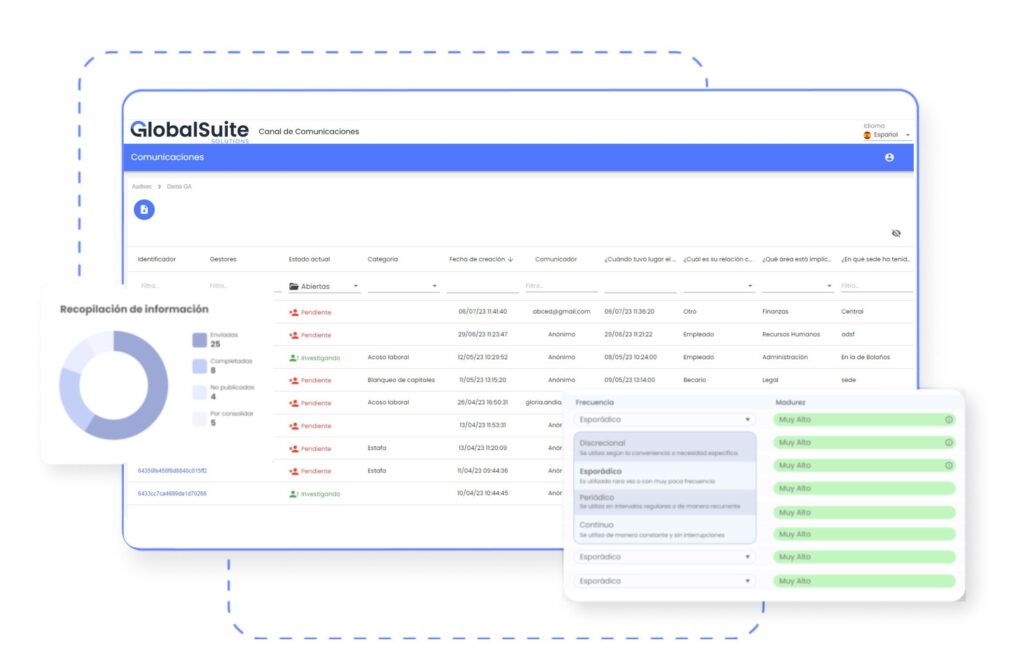
Task: Expand the Abiertas estado actual filter dropdown
Action: (356, 286)
